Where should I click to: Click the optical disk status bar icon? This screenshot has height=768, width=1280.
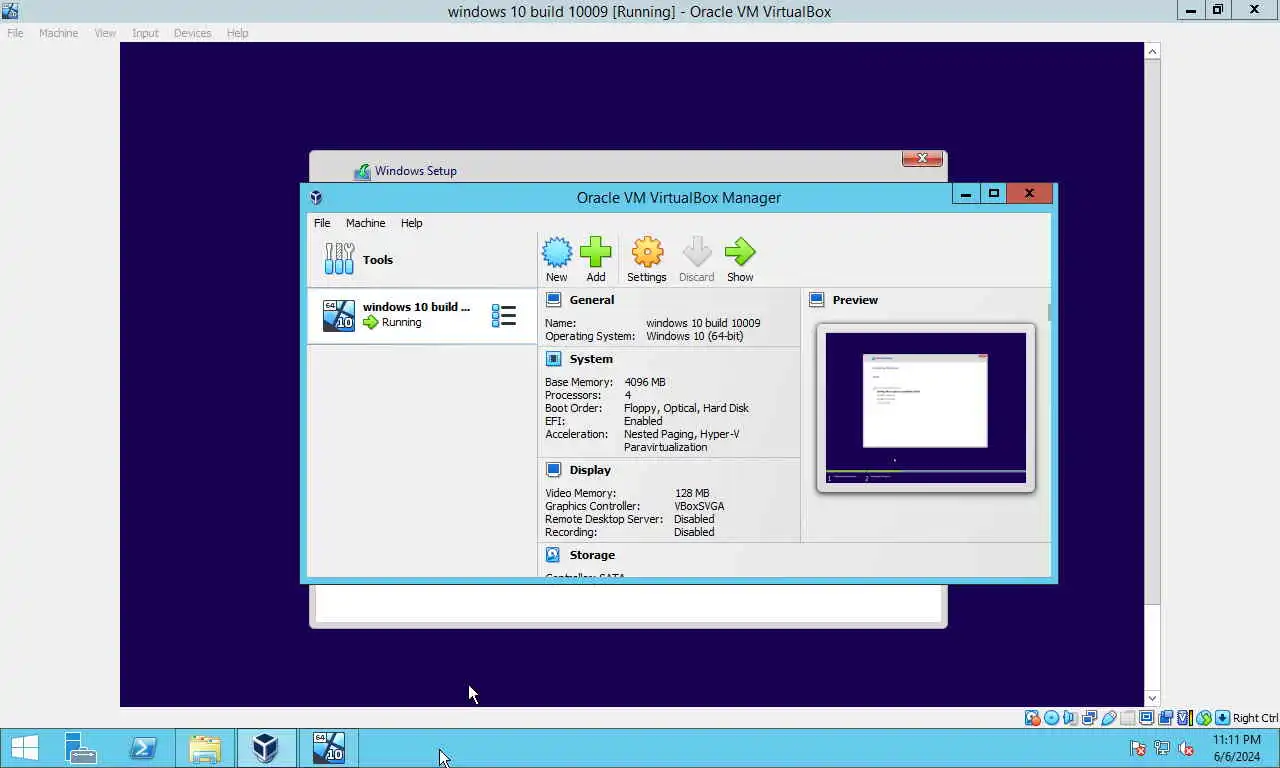pyautogui.click(x=1051, y=718)
